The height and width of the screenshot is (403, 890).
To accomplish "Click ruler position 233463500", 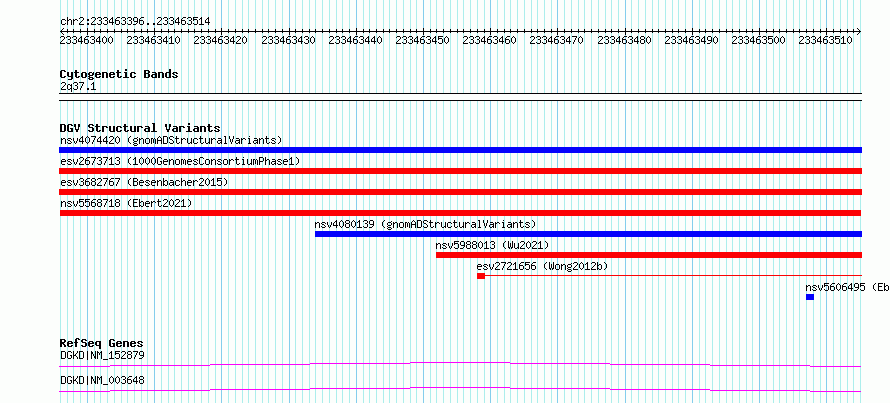I will pyautogui.click(x=758, y=40).
